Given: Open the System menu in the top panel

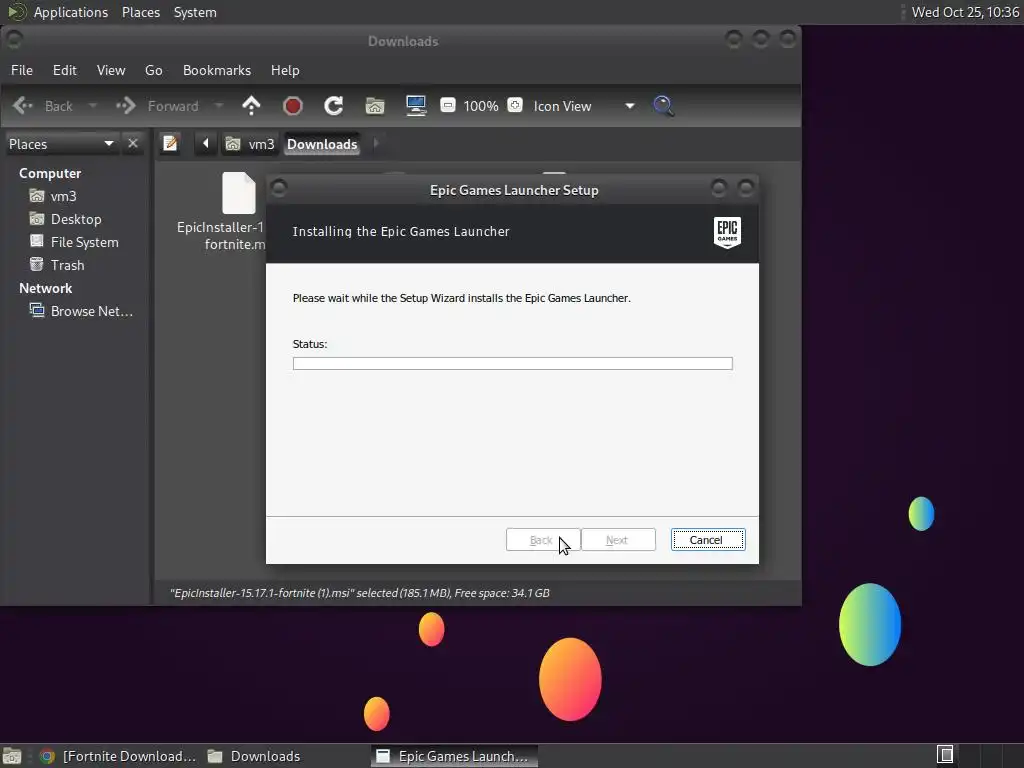Looking at the screenshot, I should 195,12.
